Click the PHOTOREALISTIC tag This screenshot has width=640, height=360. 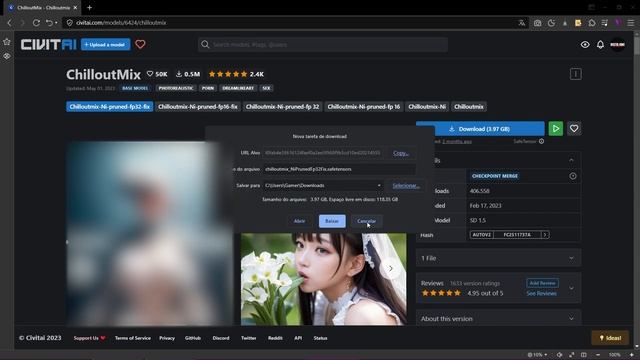pos(176,88)
